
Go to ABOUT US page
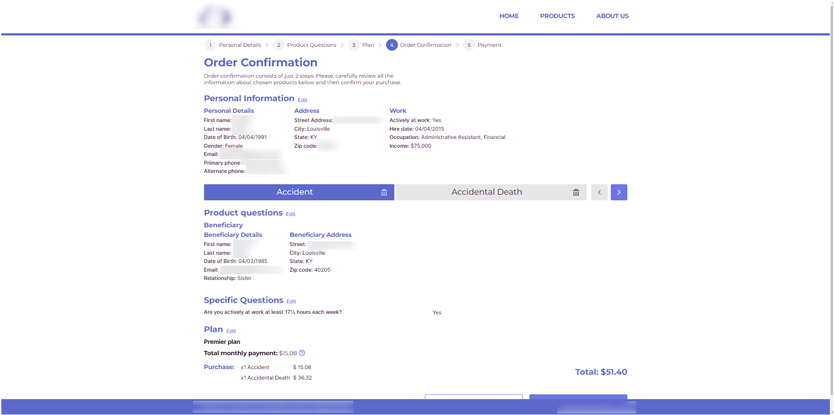pos(612,16)
